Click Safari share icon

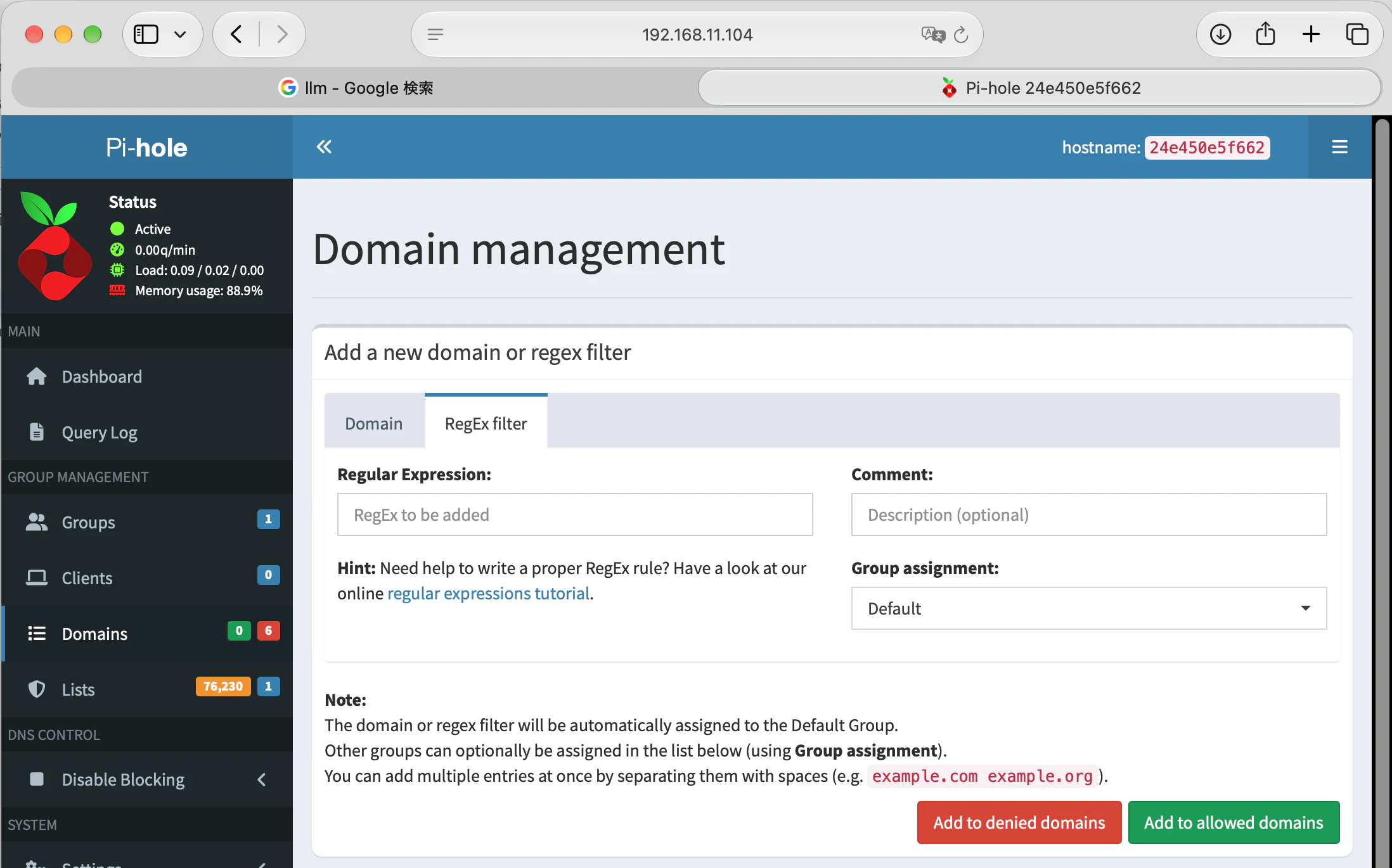[x=1265, y=34]
